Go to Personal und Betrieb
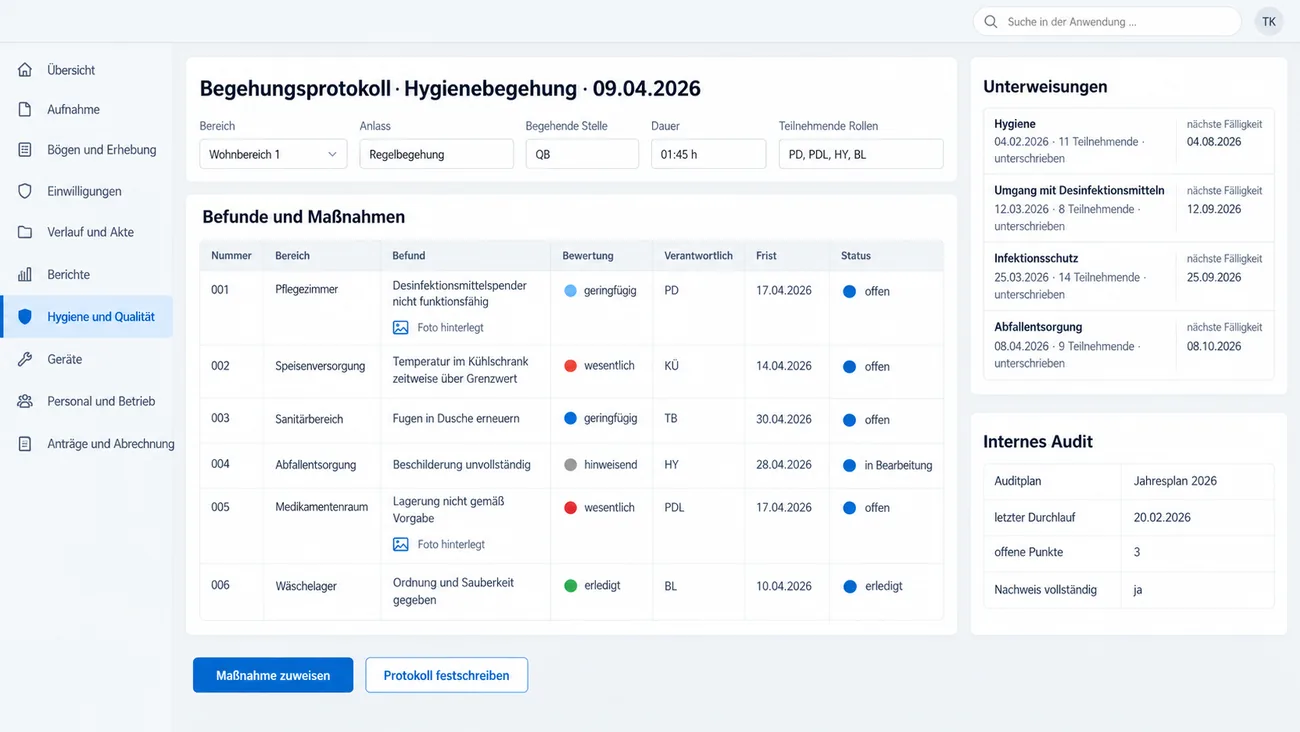1300x732 pixels. click(86, 401)
